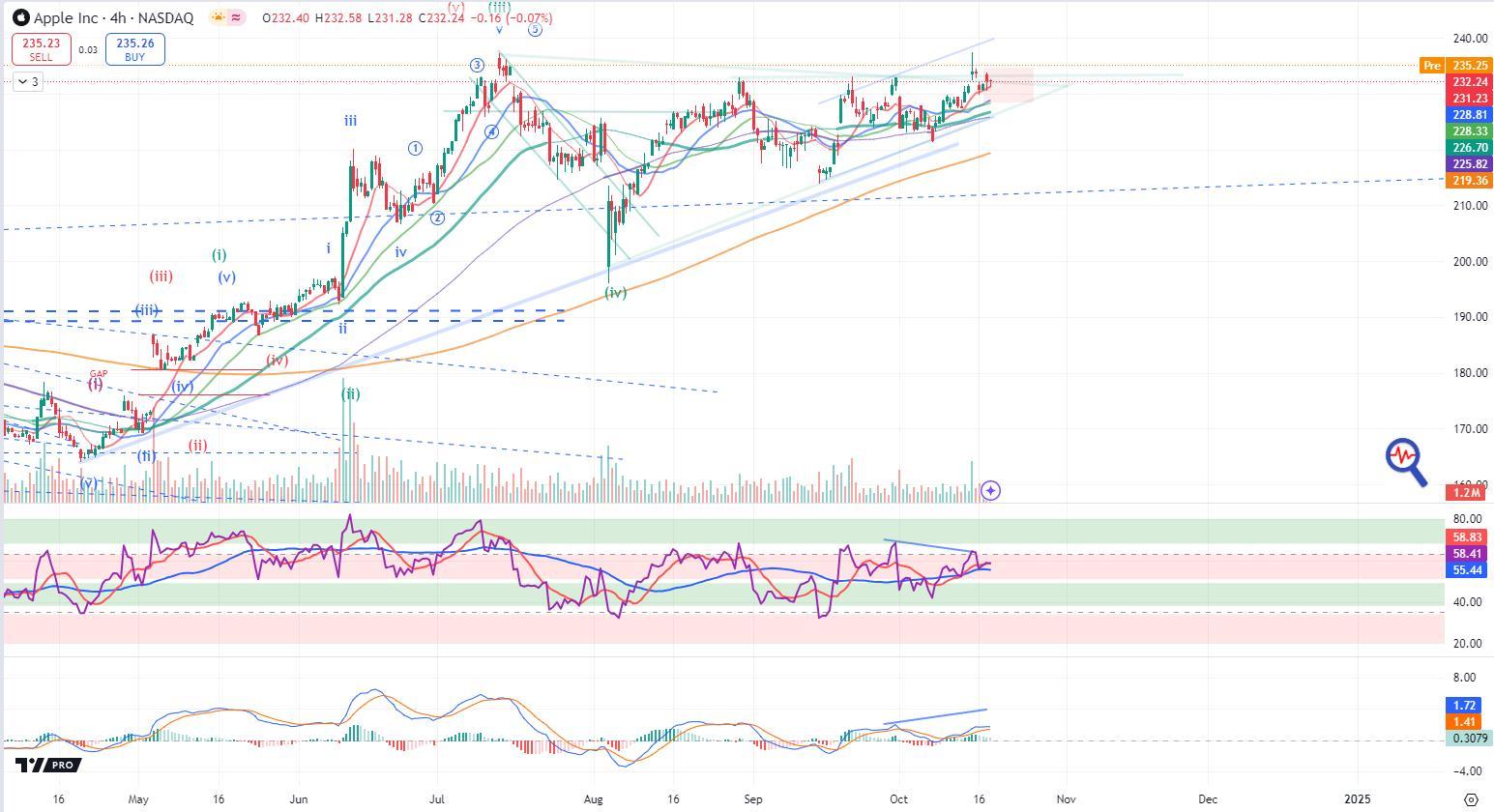The height and width of the screenshot is (812, 1494).
Task: Click the Aug label on time axis
Action: (x=593, y=799)
